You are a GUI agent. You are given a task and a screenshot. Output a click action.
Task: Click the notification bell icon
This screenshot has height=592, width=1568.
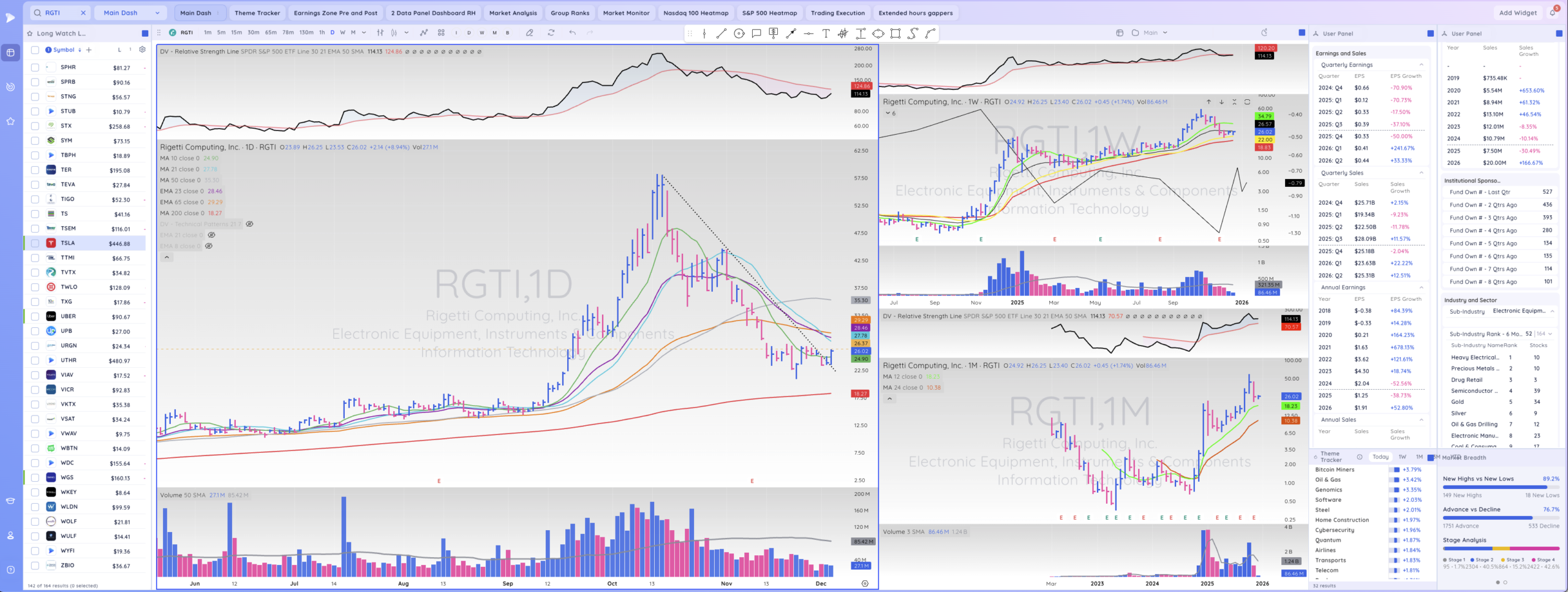pos(1553,12)
